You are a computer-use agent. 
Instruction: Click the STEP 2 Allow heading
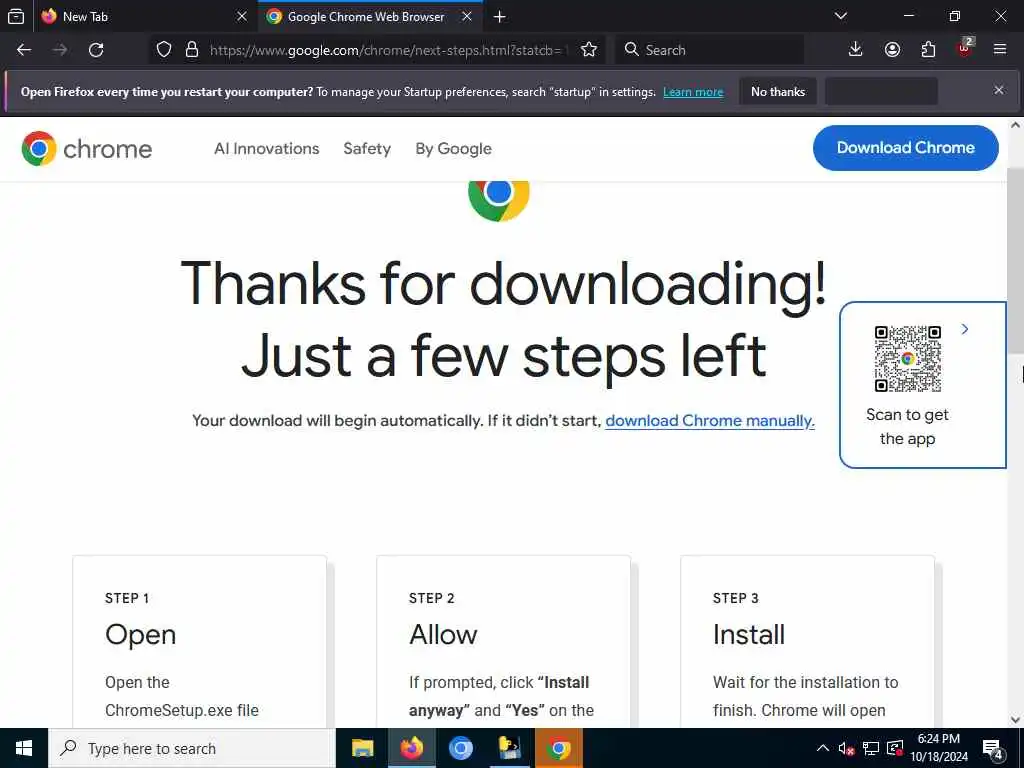(443, 634)
